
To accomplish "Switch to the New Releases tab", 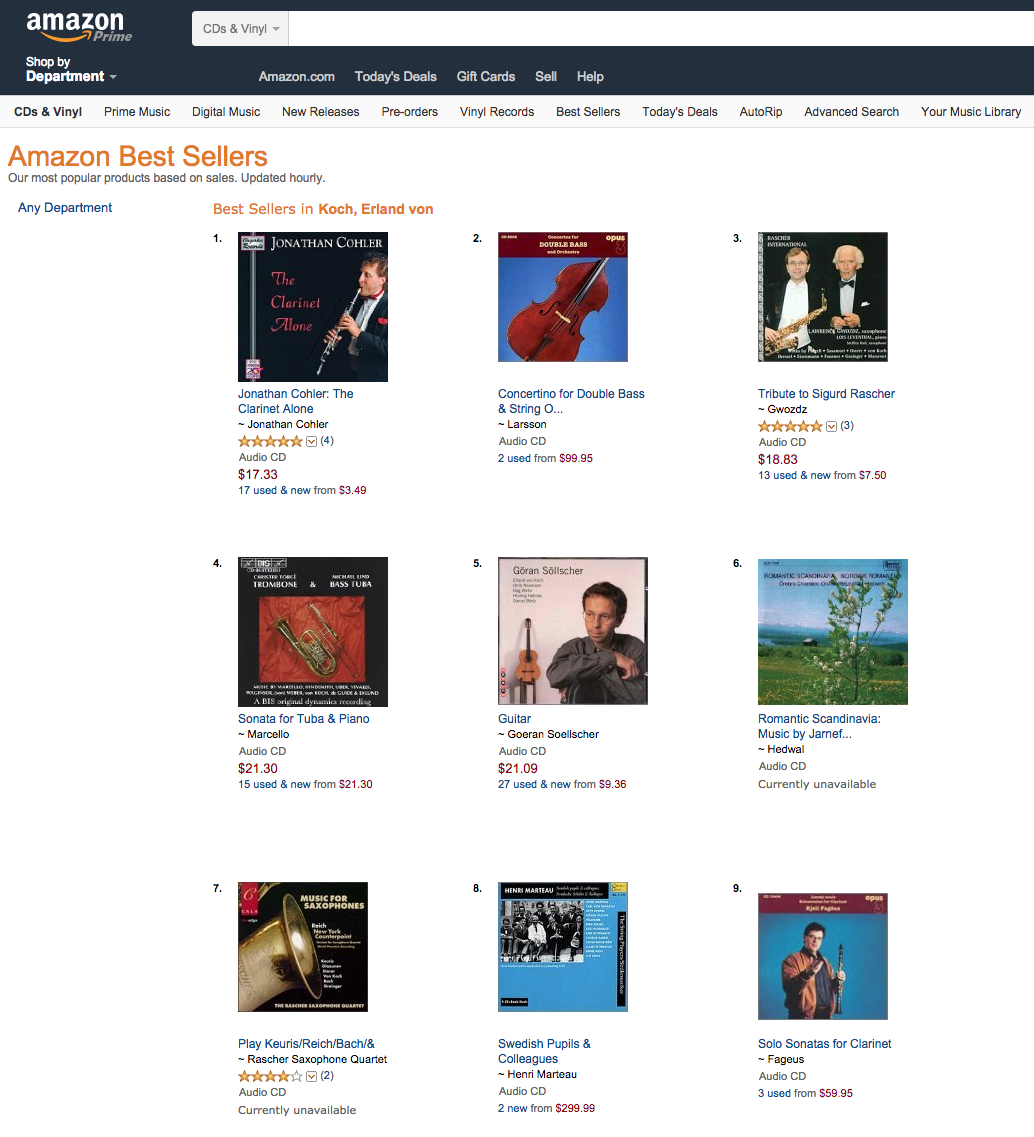I will [320, 112].
